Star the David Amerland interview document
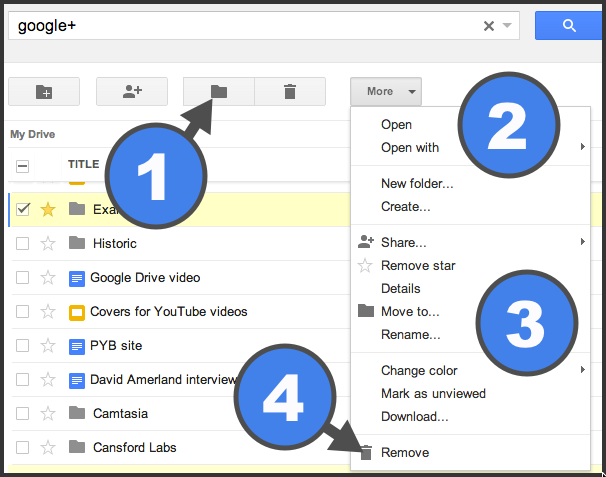The image size is (606, 477). 48,380
